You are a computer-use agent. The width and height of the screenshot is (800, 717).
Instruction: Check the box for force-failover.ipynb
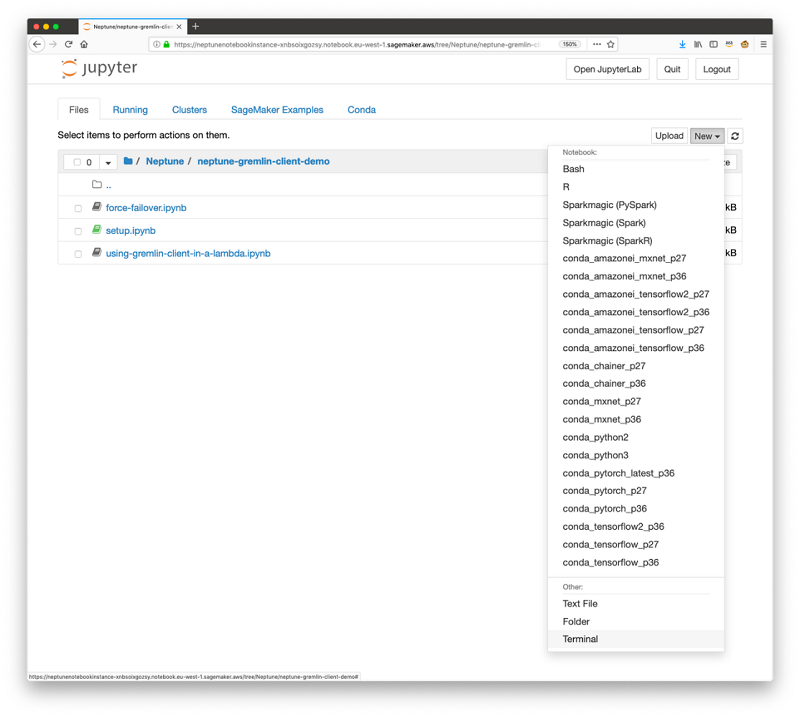pos(78,208)
